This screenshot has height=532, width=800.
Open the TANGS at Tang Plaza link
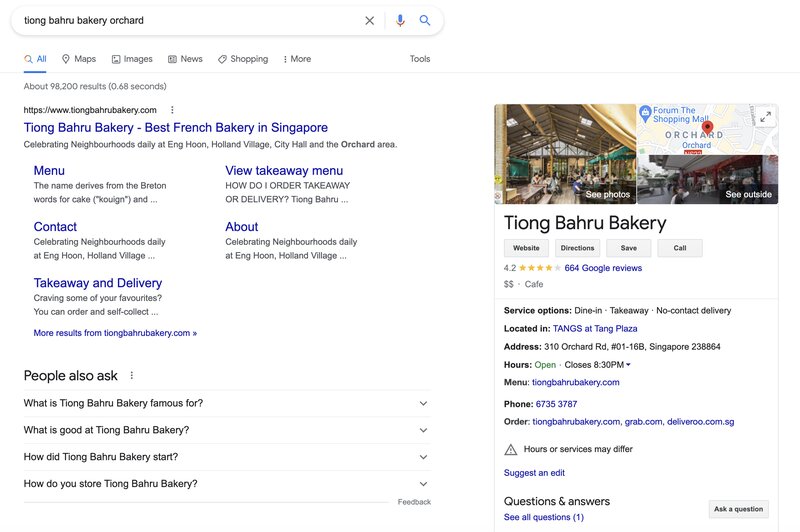point(595,328)
